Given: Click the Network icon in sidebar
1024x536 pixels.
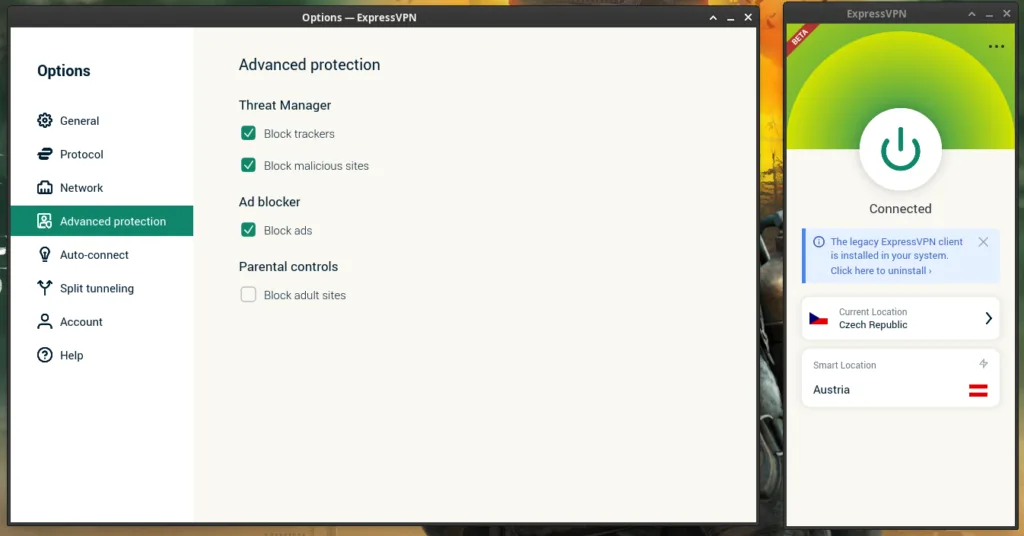Looking at the screenshot, I should click(44, 188).
